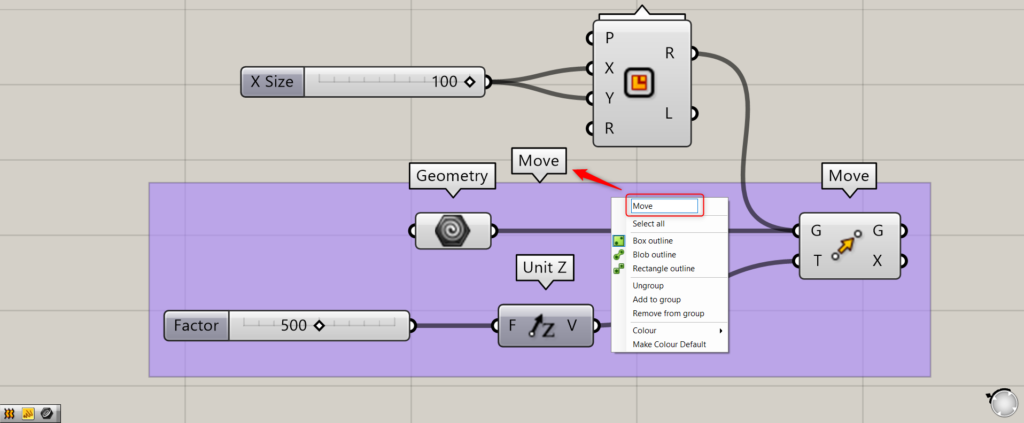Viewport: 1024px width, 423px height.
Task: Click the compass navigation widget in bottom-right corner
Action: (x=1001, y=402)
